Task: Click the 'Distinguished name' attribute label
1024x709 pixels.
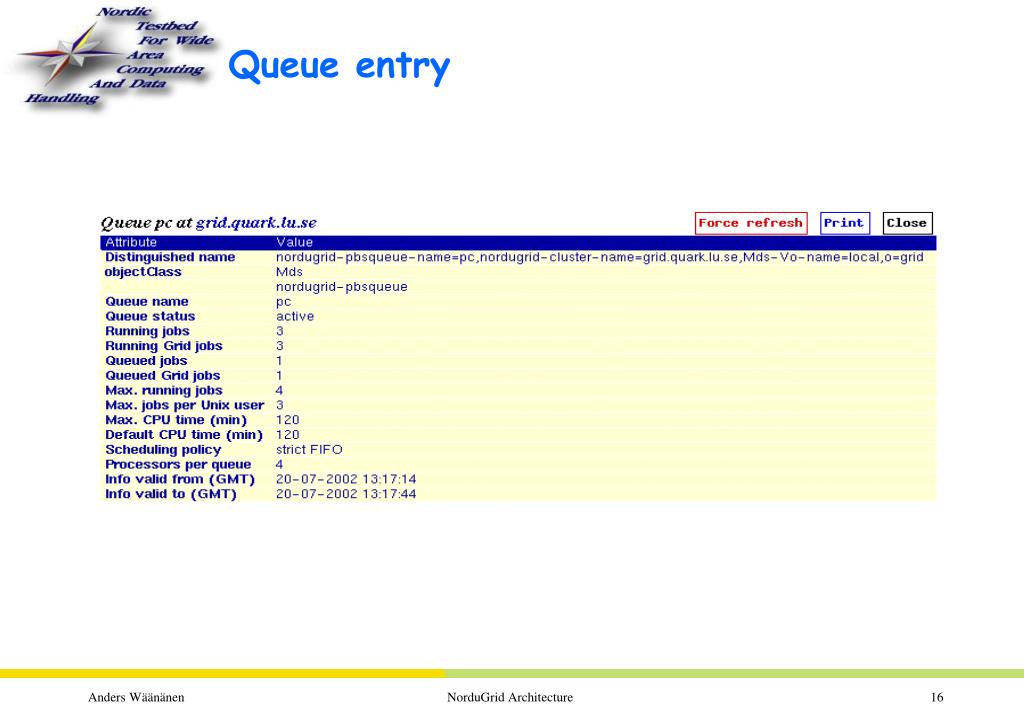Action: tap(170, 257)
